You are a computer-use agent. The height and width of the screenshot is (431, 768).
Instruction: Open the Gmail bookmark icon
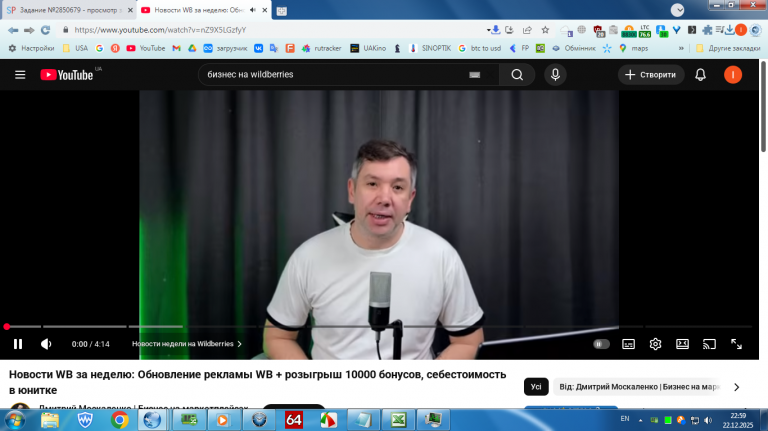pyautogui.click(x=176, y=48)
